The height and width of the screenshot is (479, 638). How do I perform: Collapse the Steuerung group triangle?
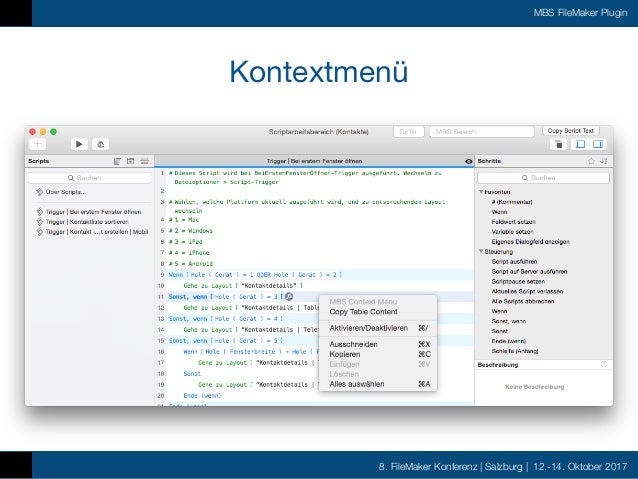point(481,252)
